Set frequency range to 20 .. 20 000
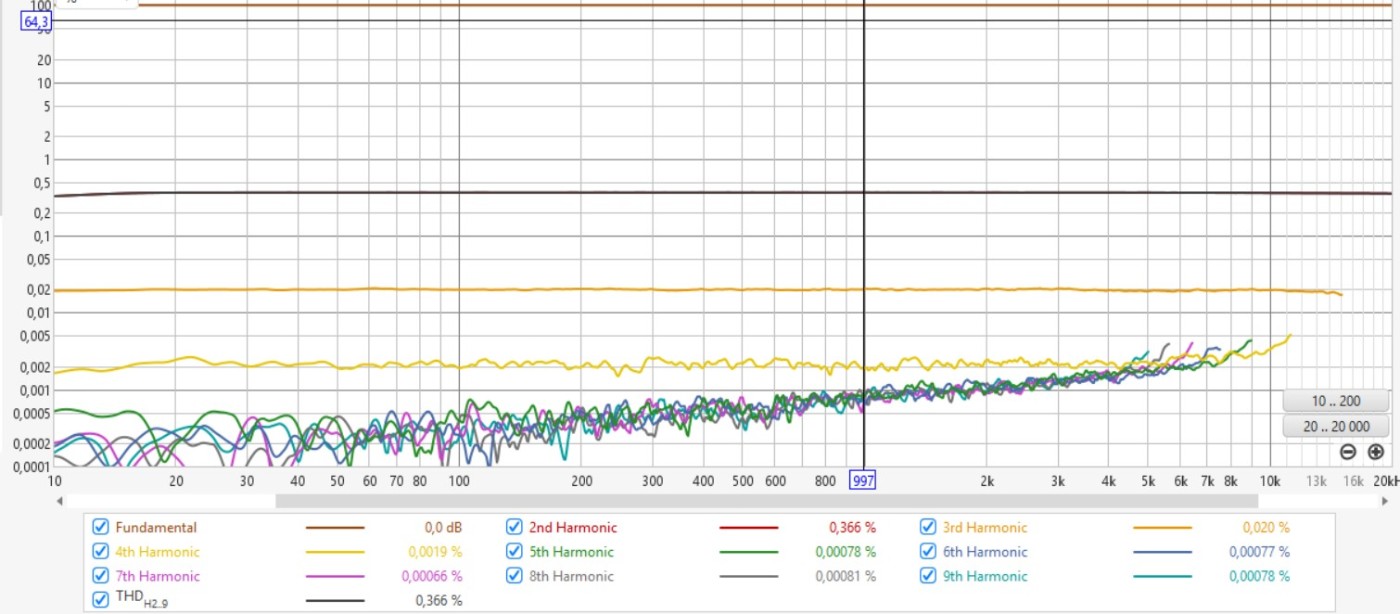This screenshot has width=1400, height=614. tap(1335, 427)
